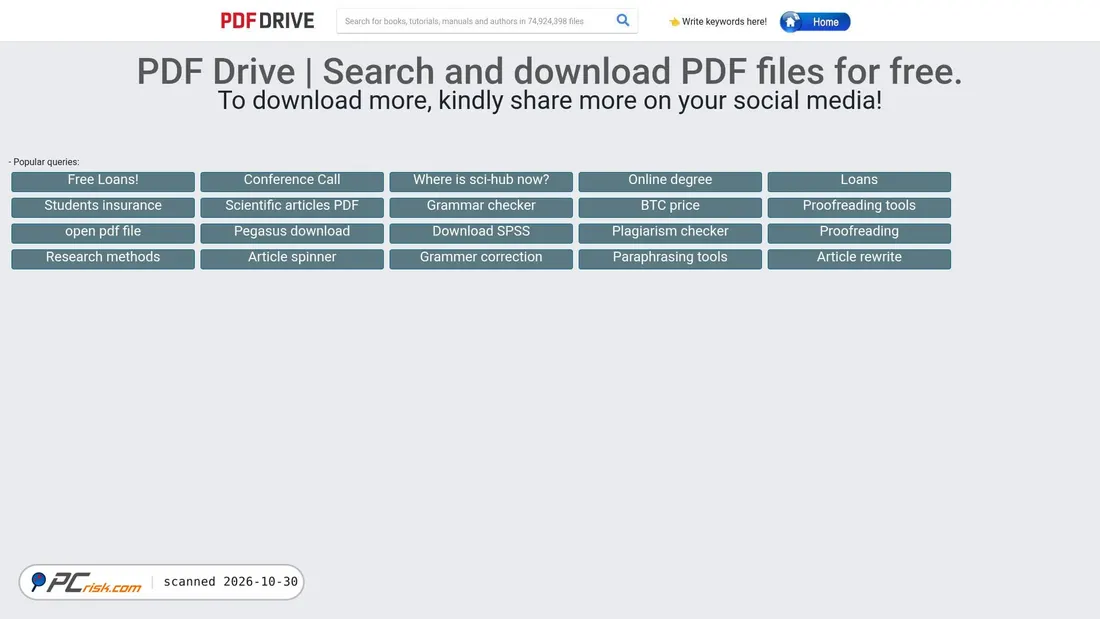Open the Conference Call query
Image resolution: width=1100 pixels, height=619 pixels.
point(292,181)
